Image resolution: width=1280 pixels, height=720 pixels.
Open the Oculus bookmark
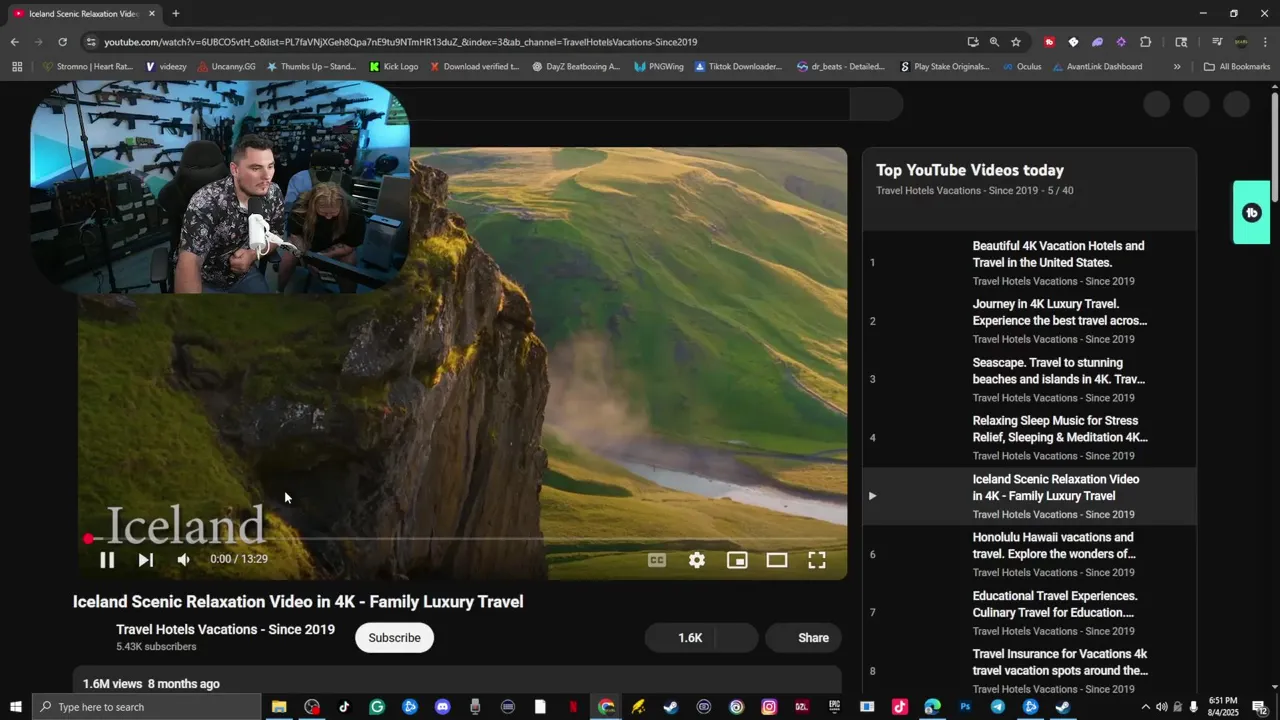[x=1020, y=67]
